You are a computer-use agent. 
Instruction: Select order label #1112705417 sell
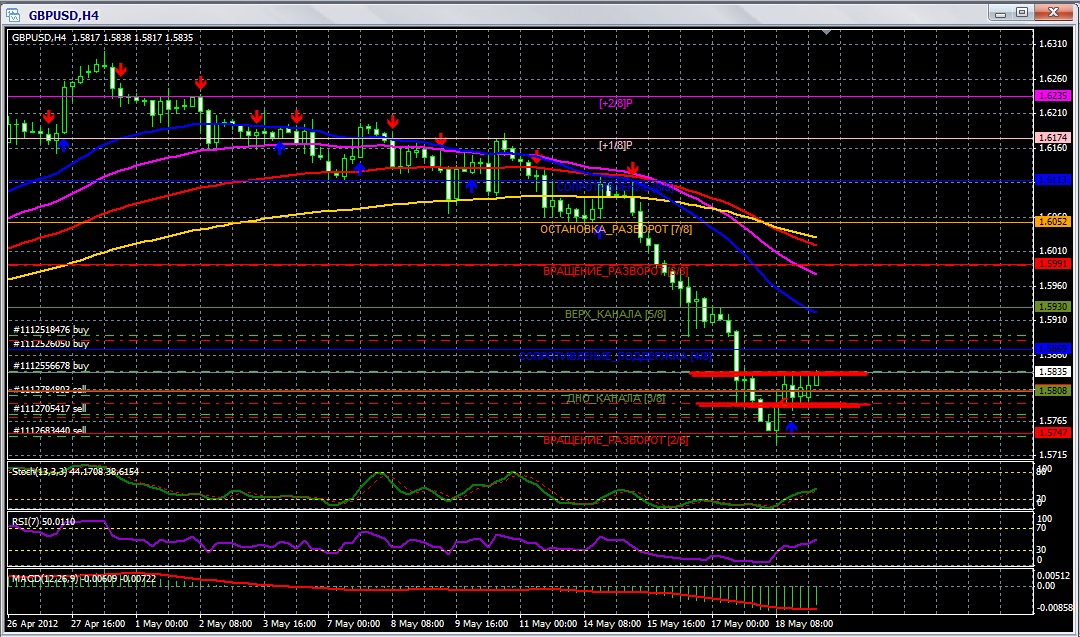click(50, 409)
